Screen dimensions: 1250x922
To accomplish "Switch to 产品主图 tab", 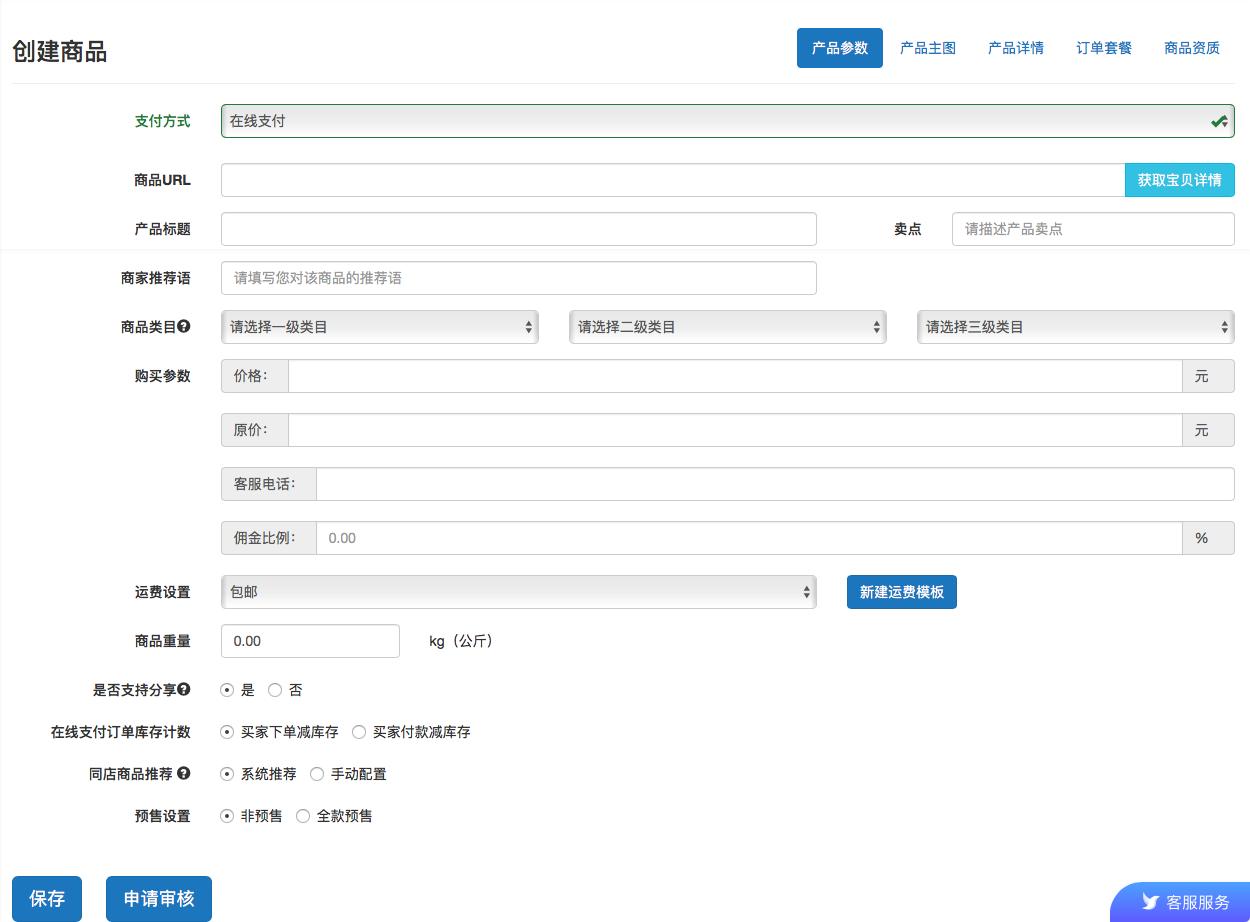I will click(928, 48).
